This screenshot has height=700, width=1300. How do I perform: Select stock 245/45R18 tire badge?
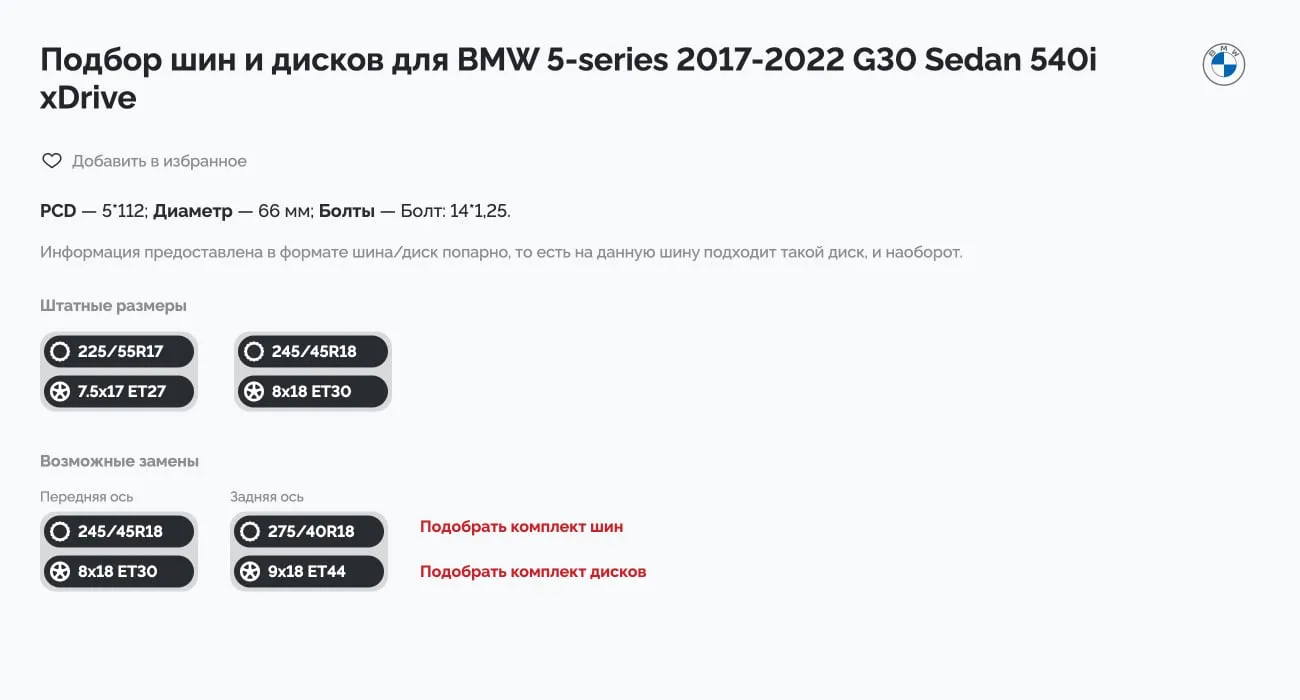pos(313,351)
